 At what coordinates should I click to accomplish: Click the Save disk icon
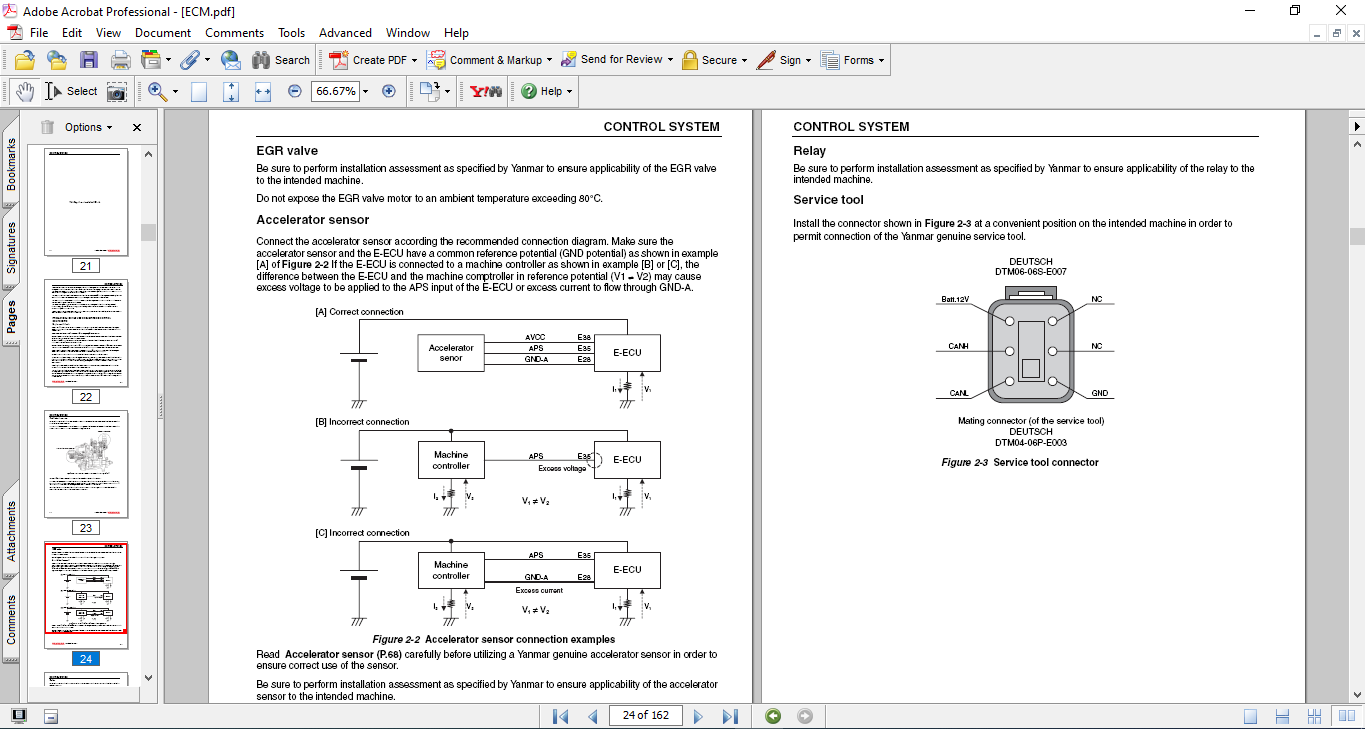point(89,60)
